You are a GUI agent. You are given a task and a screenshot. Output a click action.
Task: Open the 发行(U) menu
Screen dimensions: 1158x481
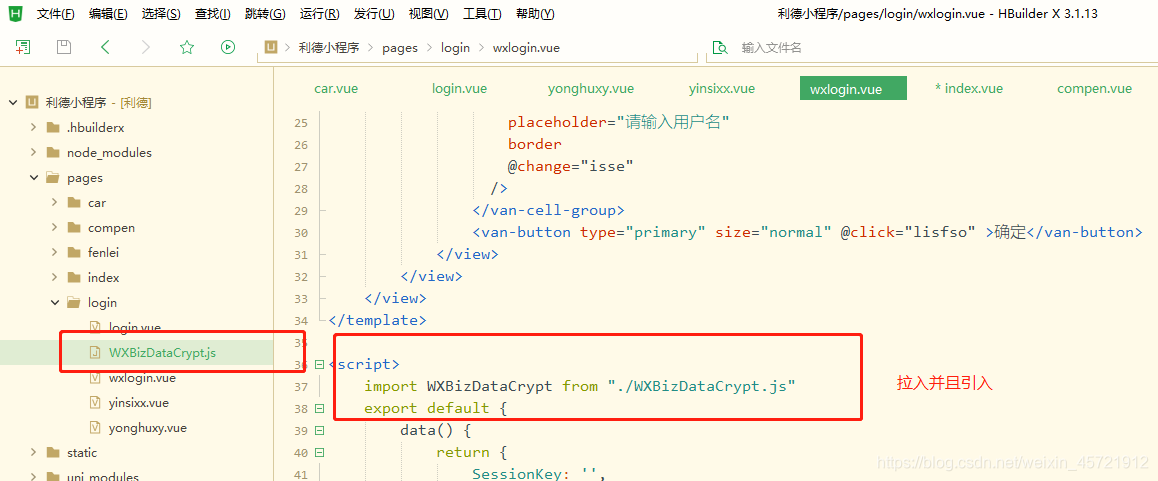click(x=374, y=14)
